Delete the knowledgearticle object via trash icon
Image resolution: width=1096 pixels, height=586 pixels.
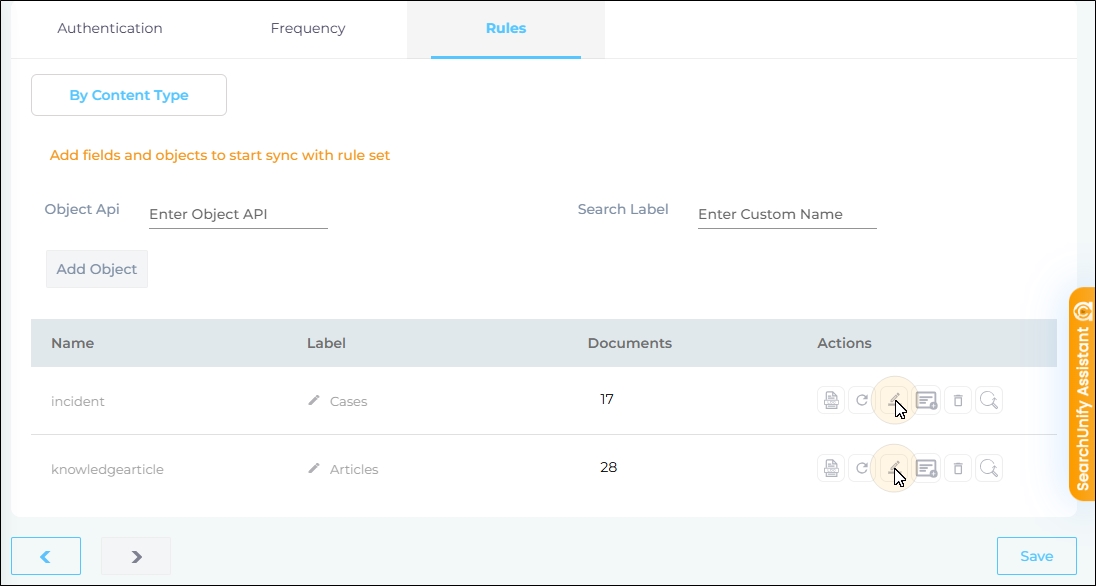(958, 468)
